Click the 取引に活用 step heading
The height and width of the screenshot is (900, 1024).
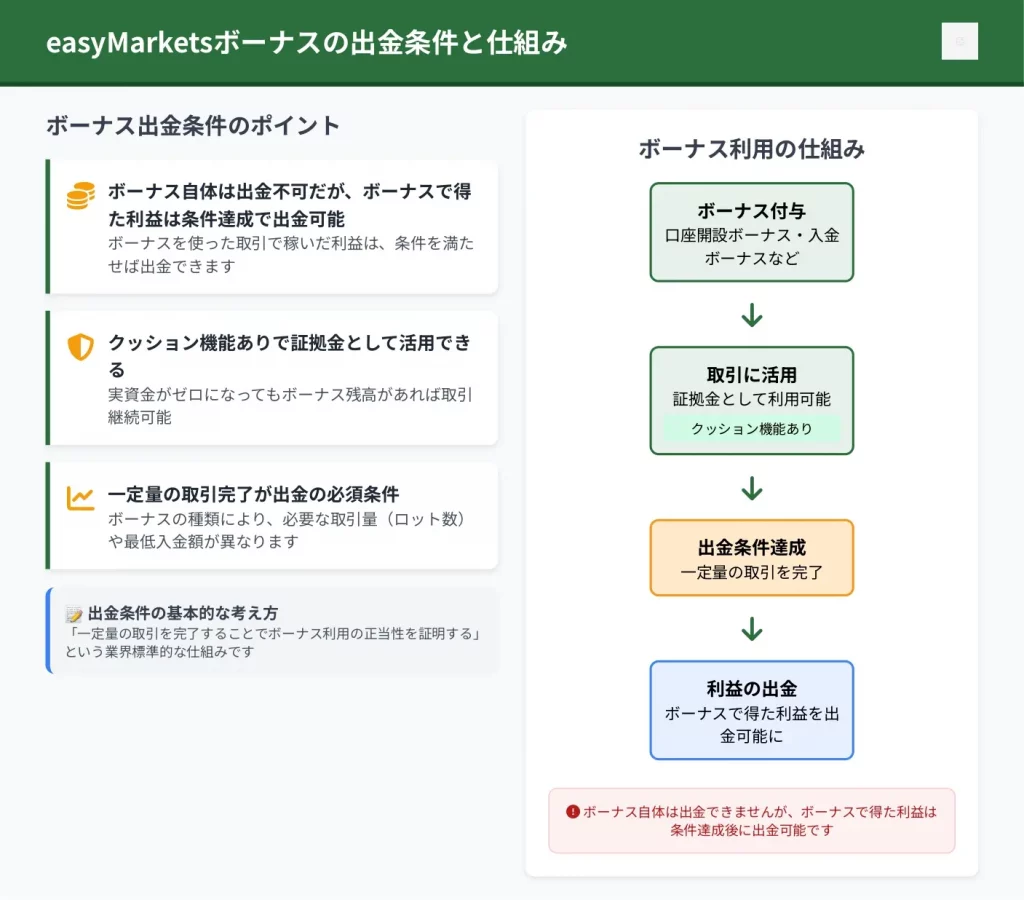click(x=752, y=375)
